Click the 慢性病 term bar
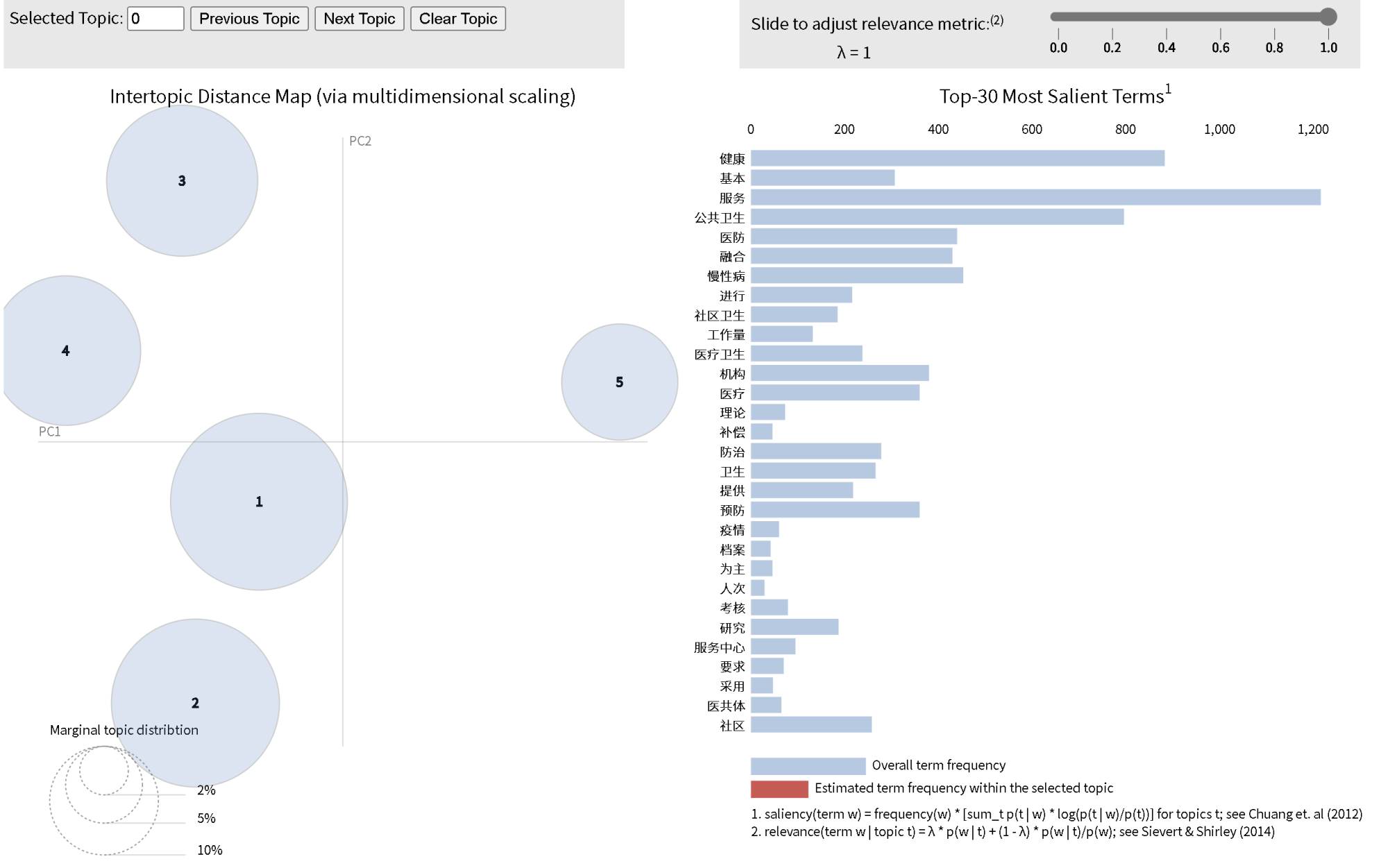This screenshot has height=868, width=1388. pyautogui.click(x=856, y=275)
